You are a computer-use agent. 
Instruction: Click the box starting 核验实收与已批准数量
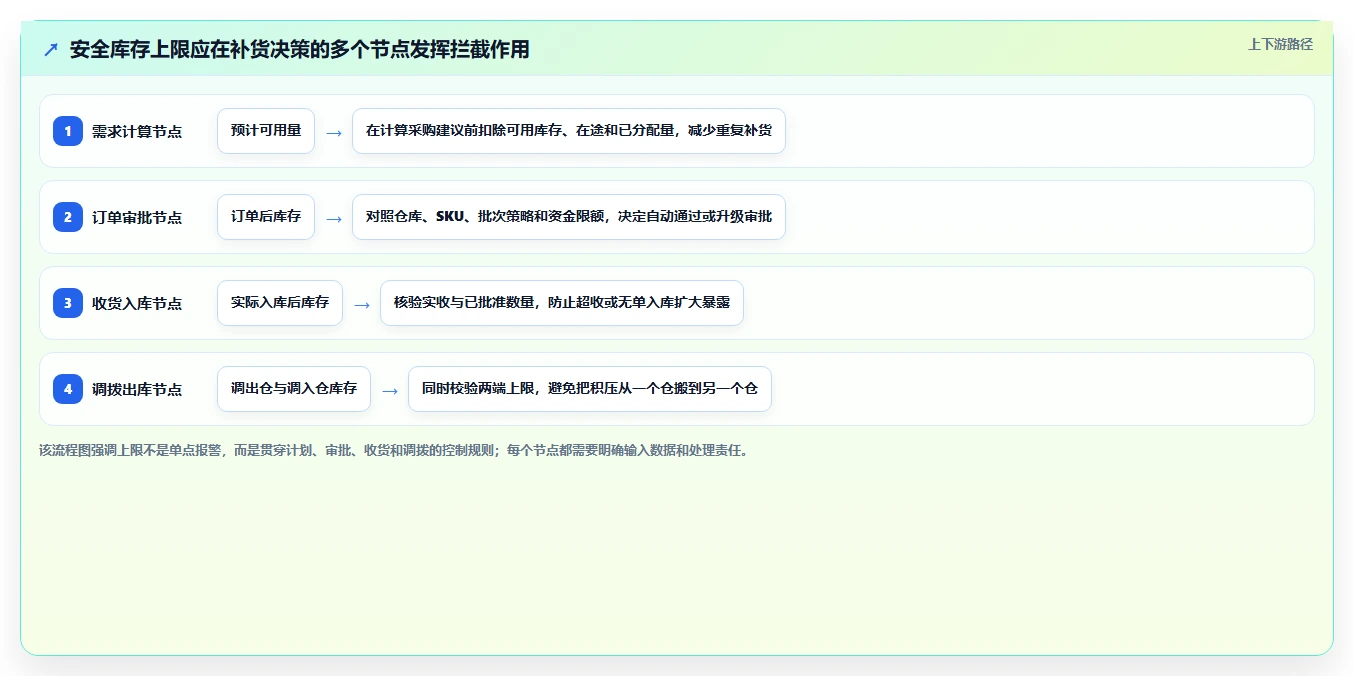[562, 303]
